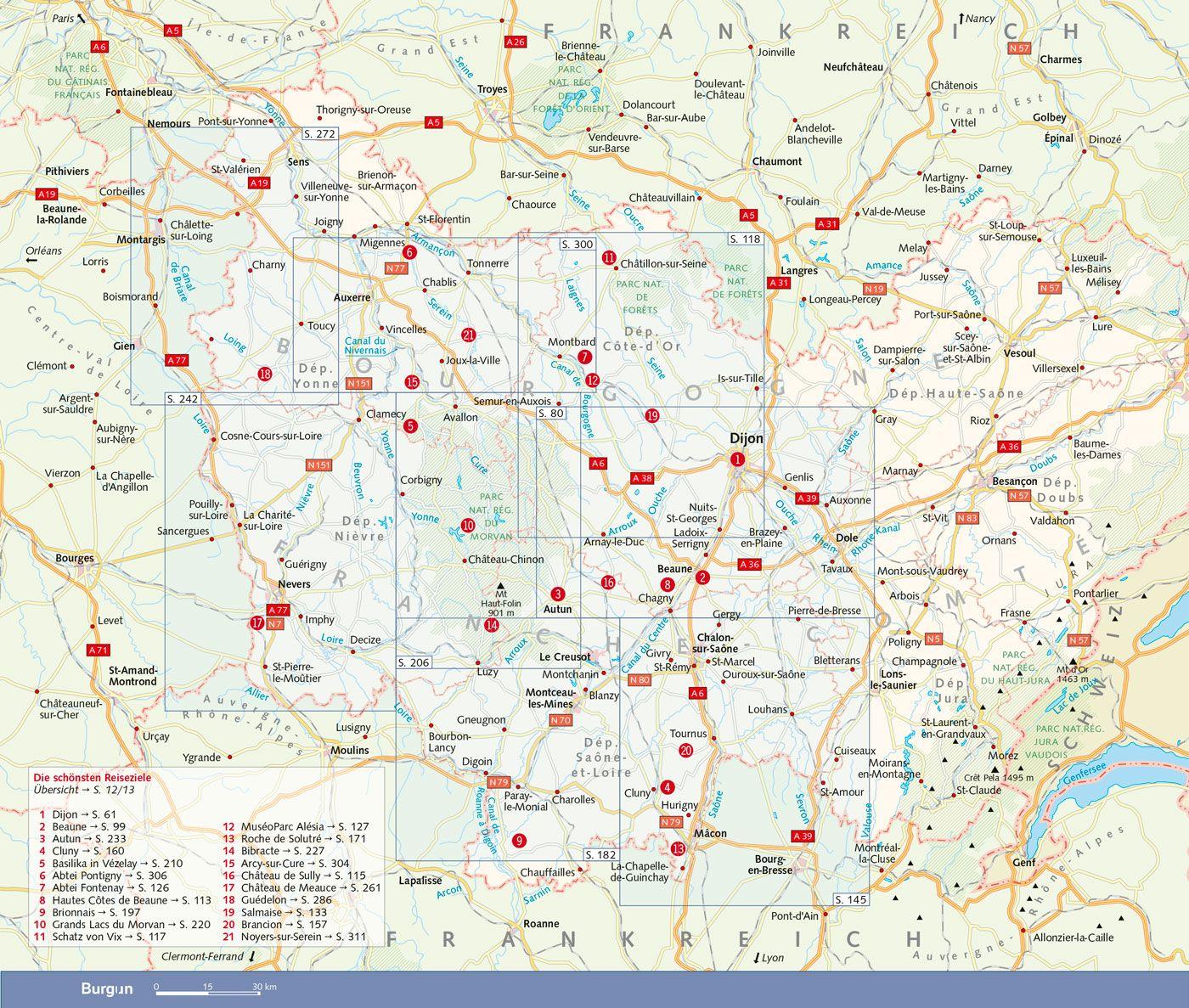Select the S. 206 page reference label
1189x1008 pixels.
pyautogui.click(x=414, y=662)
